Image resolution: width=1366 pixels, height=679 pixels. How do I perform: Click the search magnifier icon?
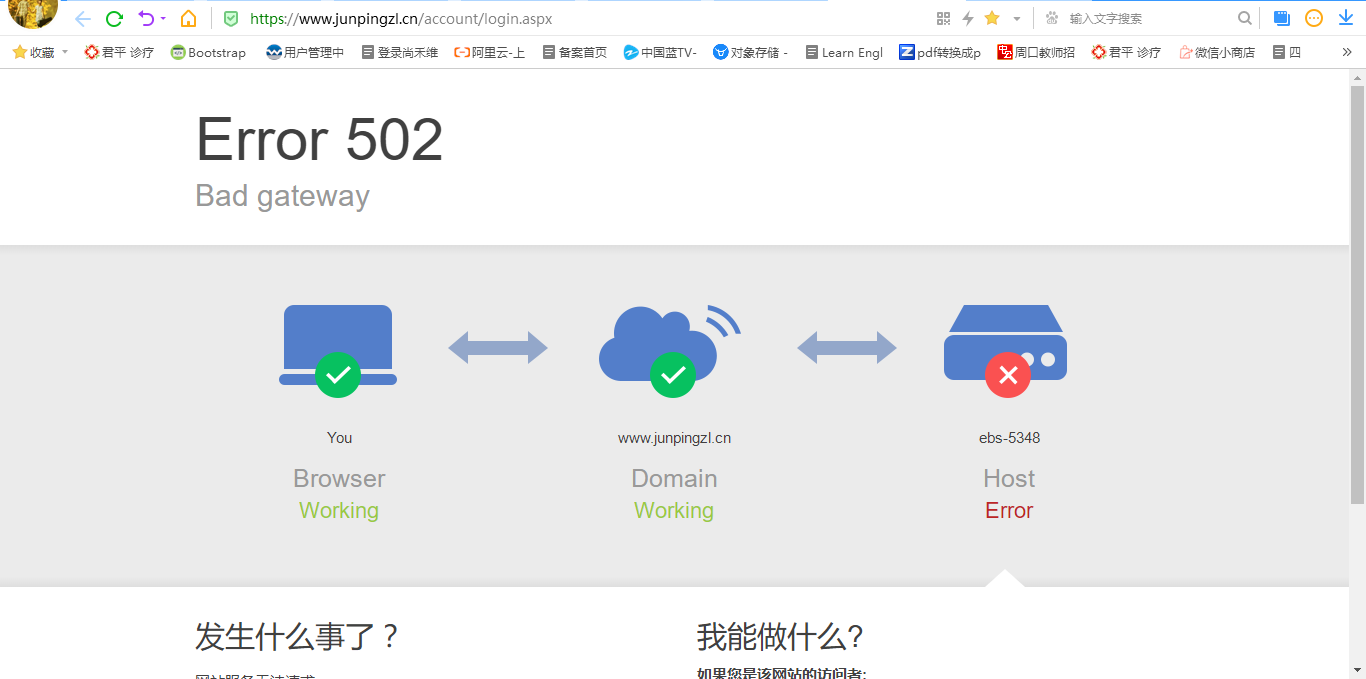[x=1244, y=17]
